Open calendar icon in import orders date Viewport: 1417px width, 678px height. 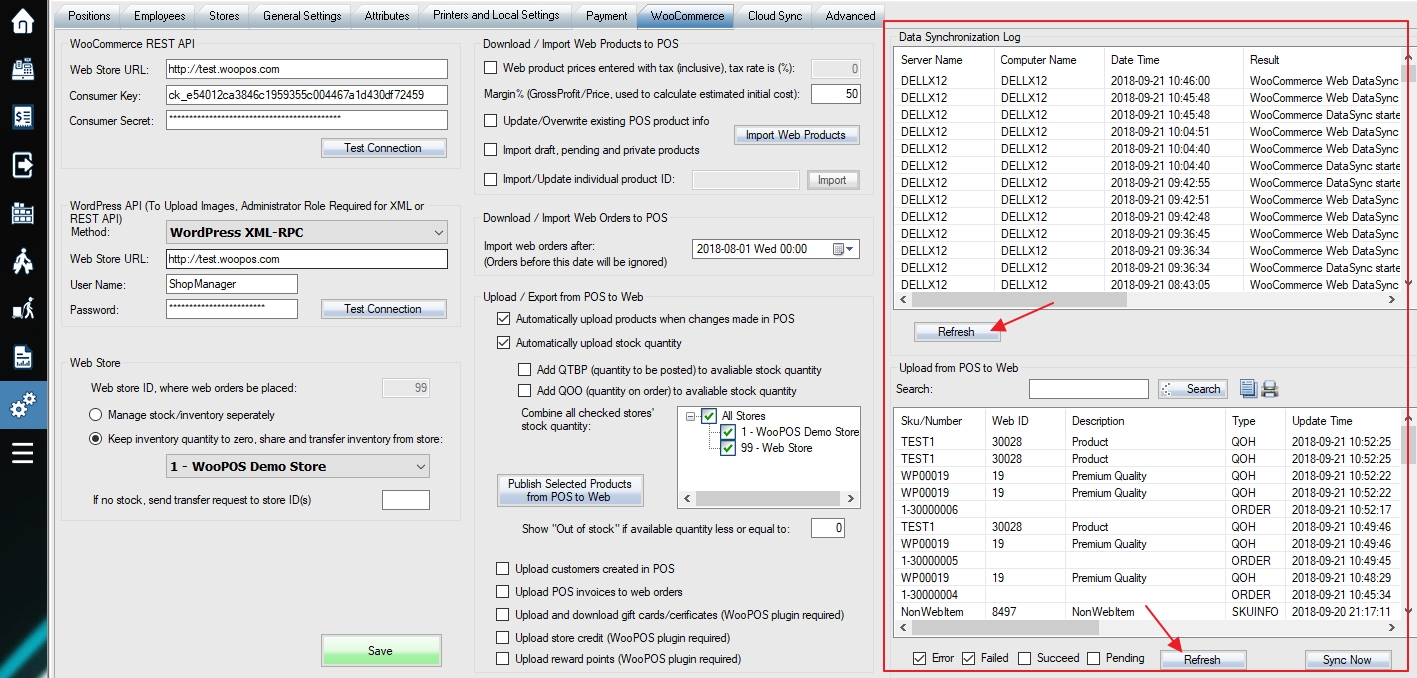[839, 249]
